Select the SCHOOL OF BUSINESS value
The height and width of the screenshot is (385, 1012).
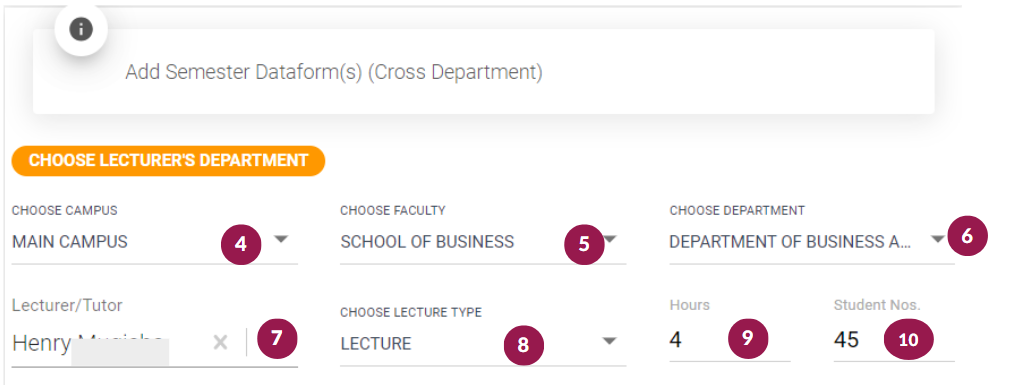[x=427, y=242]
